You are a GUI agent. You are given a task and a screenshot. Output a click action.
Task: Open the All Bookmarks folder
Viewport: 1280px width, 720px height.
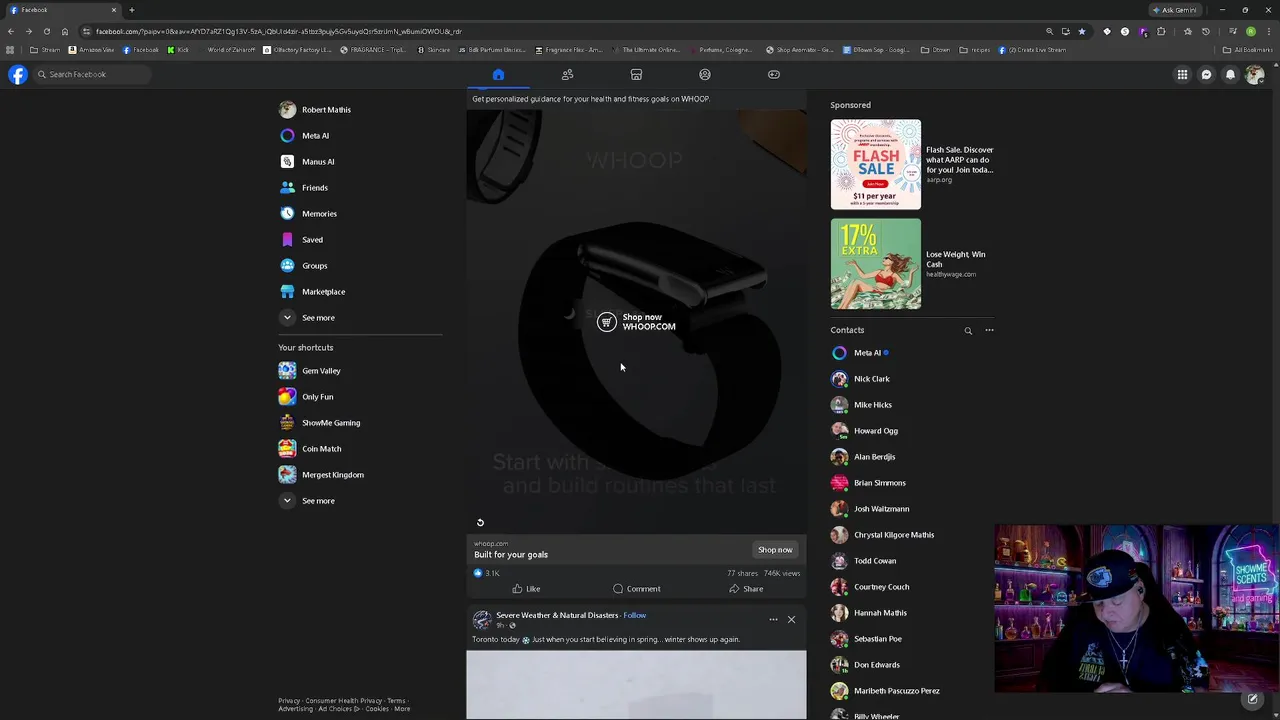click(1247, 50)
